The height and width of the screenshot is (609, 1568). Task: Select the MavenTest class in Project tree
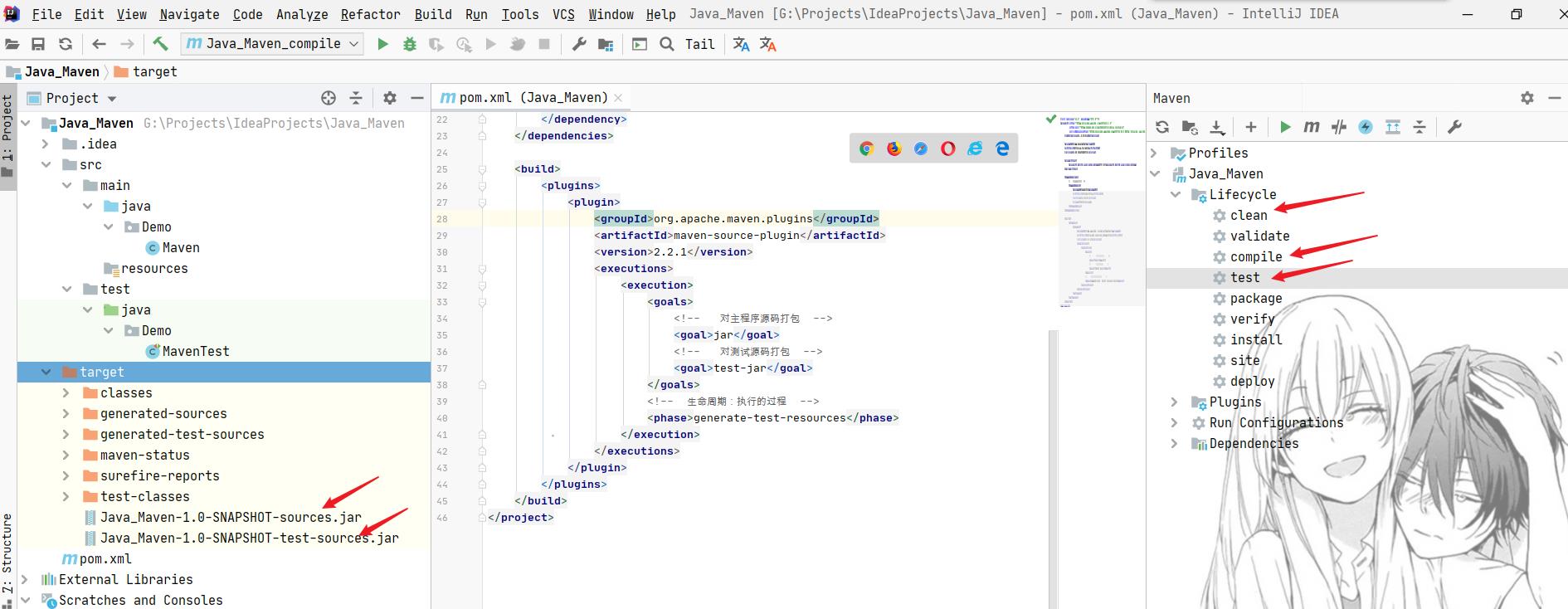[x=196, y=352]
